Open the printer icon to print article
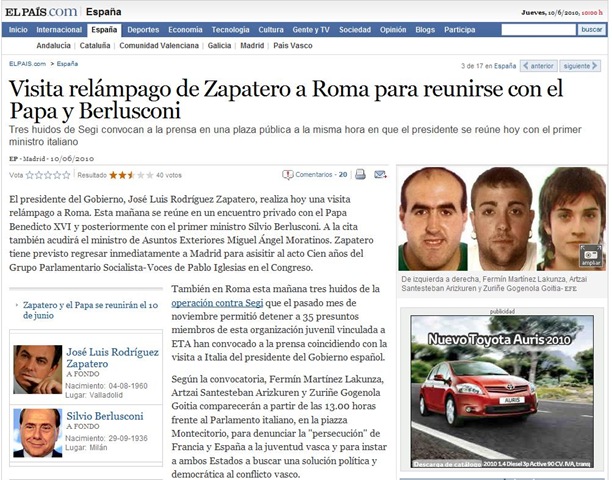Viewport: 612px width, 480px height. pos(360,174)
